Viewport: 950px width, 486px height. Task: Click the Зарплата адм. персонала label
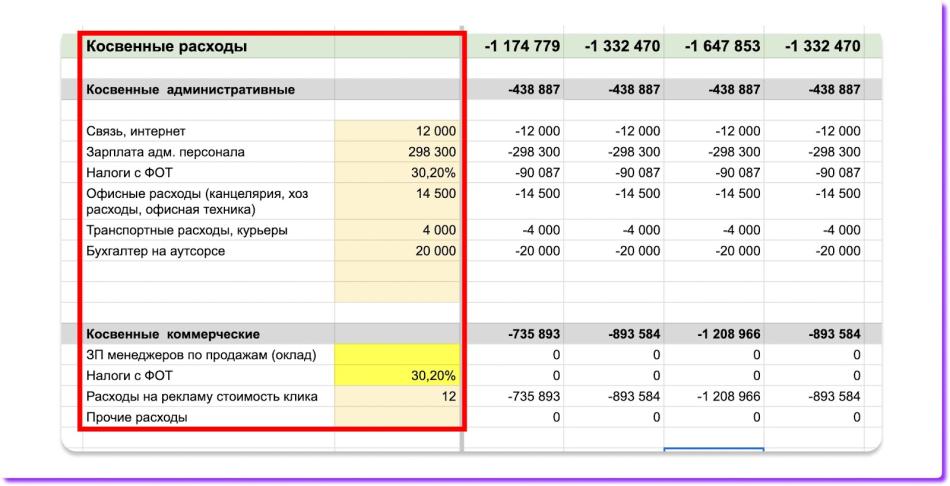(x=165, y=152)
